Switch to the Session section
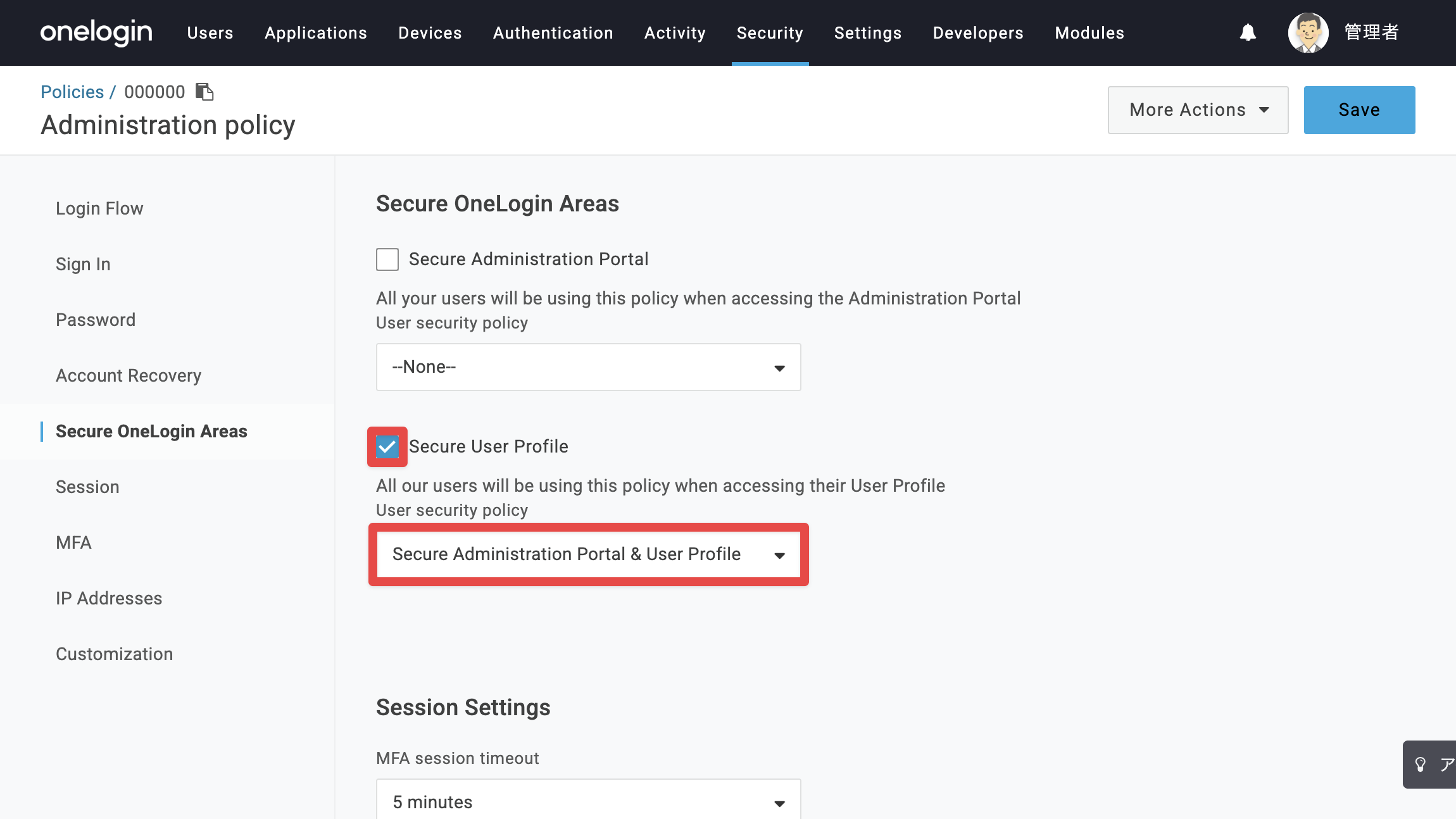This screenshot has width=1456, height=819. pyautogui.click(x=87, y=487)
